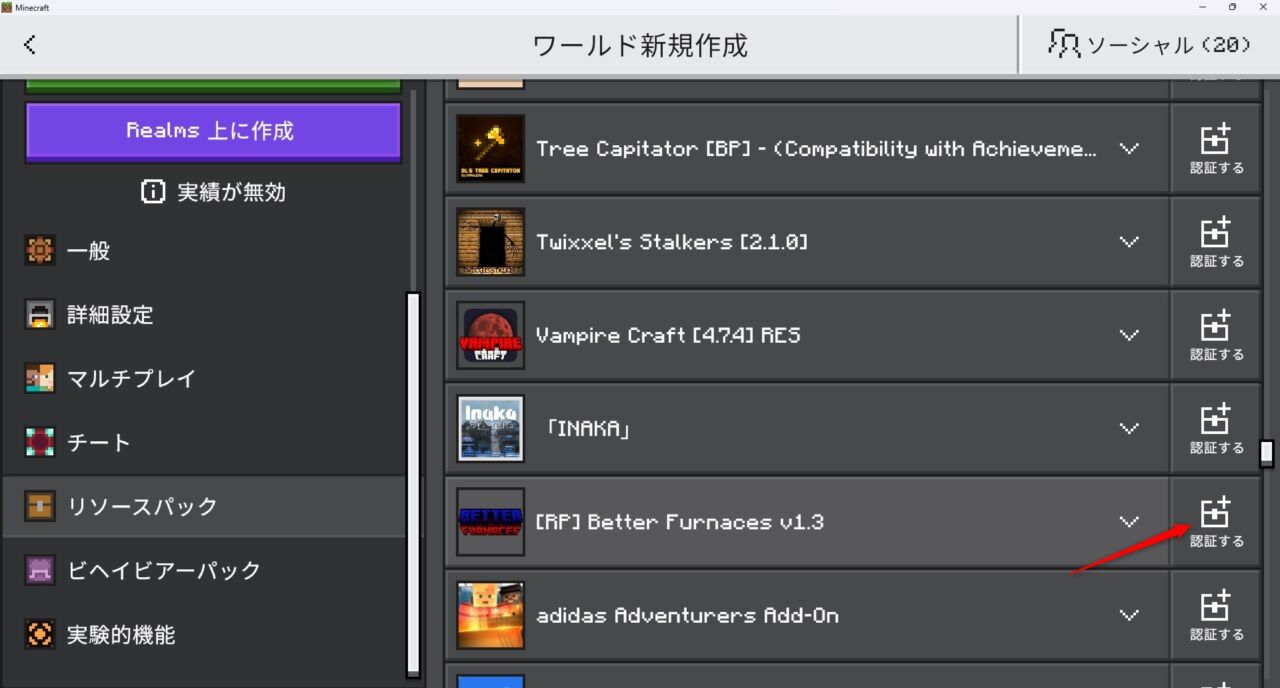
Task: Click the Vampire Craft [4.7.4] RES title
Action: [668, 335]
